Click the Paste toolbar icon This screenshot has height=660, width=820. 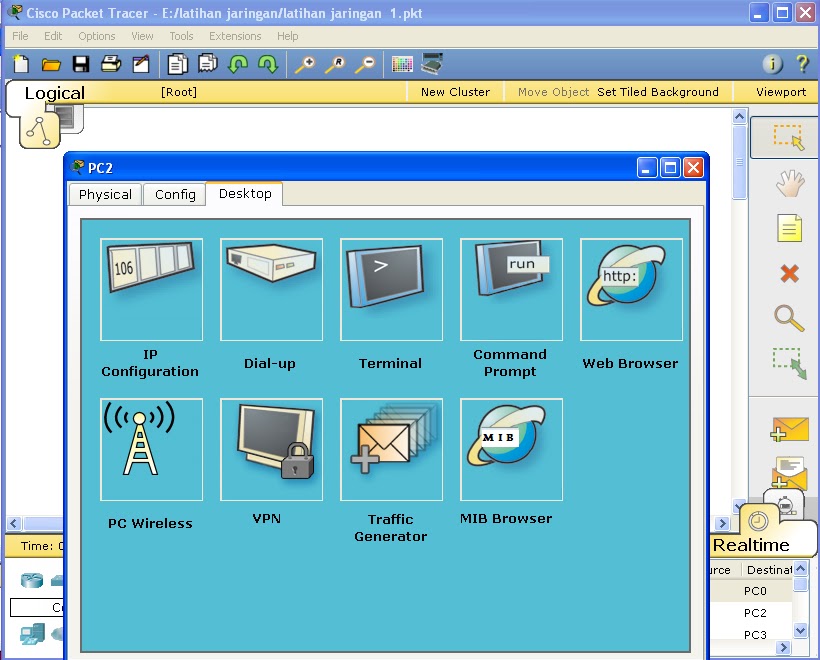[208, 63]
